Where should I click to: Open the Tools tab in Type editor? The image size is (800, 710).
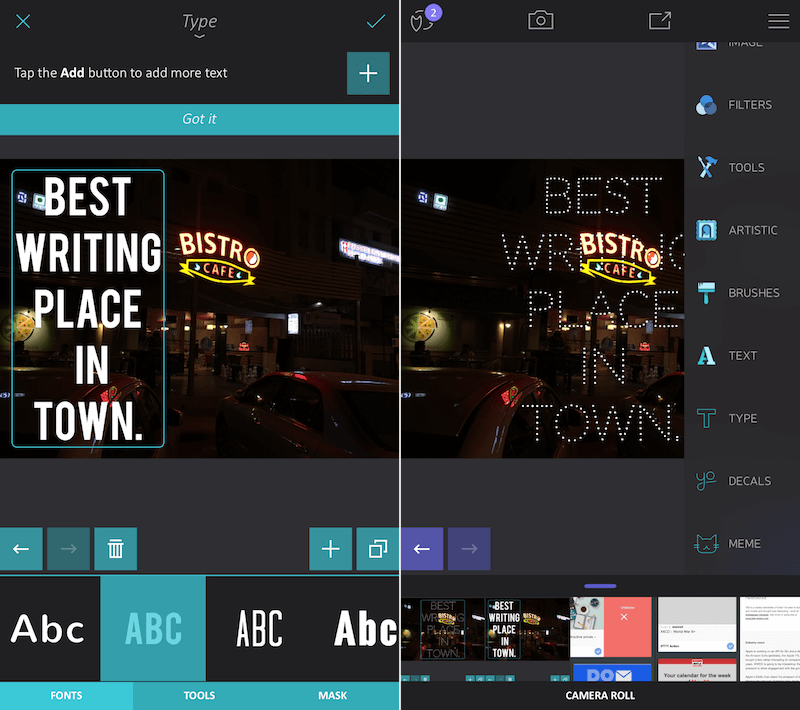coord(200,695)
